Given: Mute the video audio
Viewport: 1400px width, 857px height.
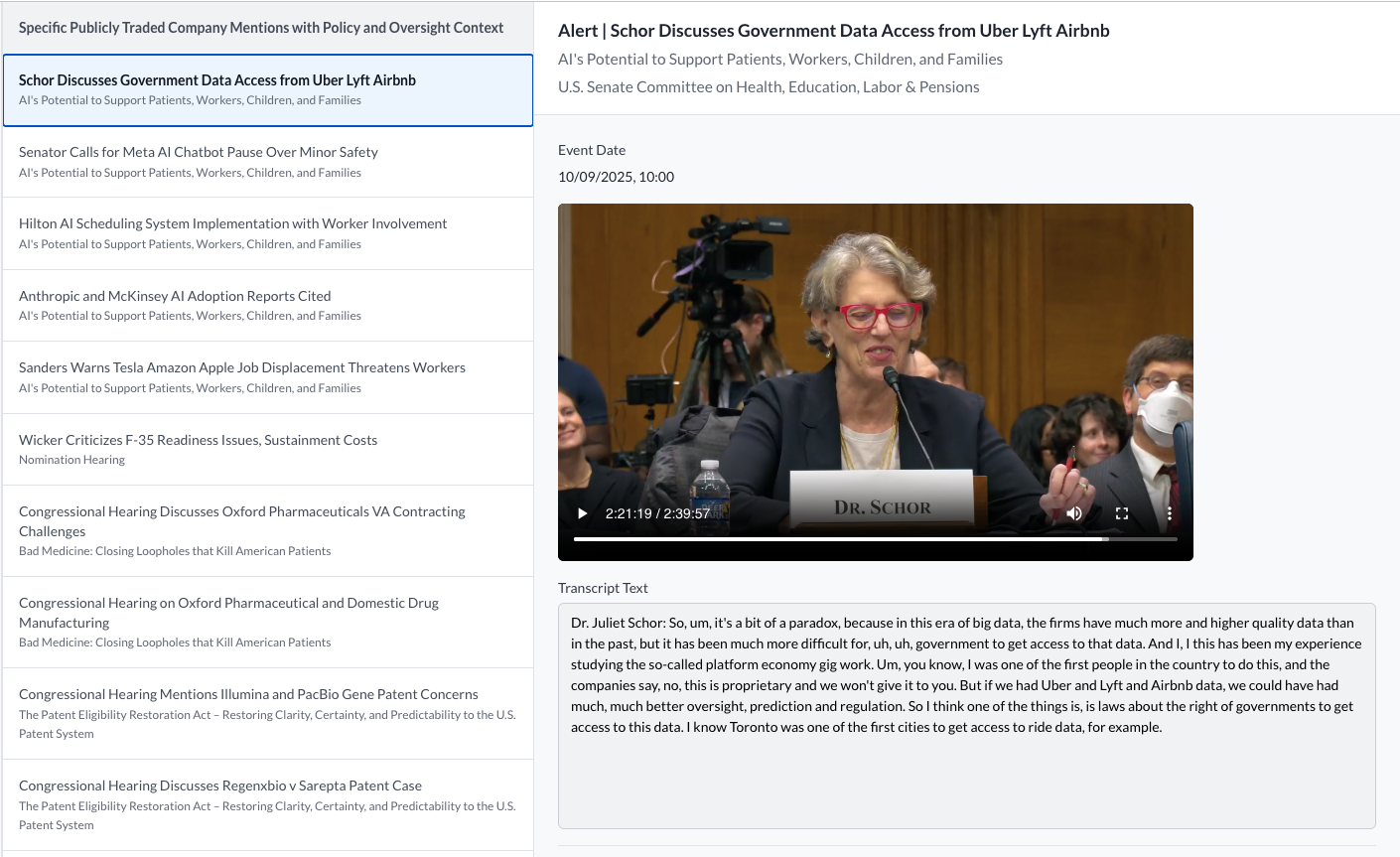Looking at the screenshot, I should pos(1074,513).
